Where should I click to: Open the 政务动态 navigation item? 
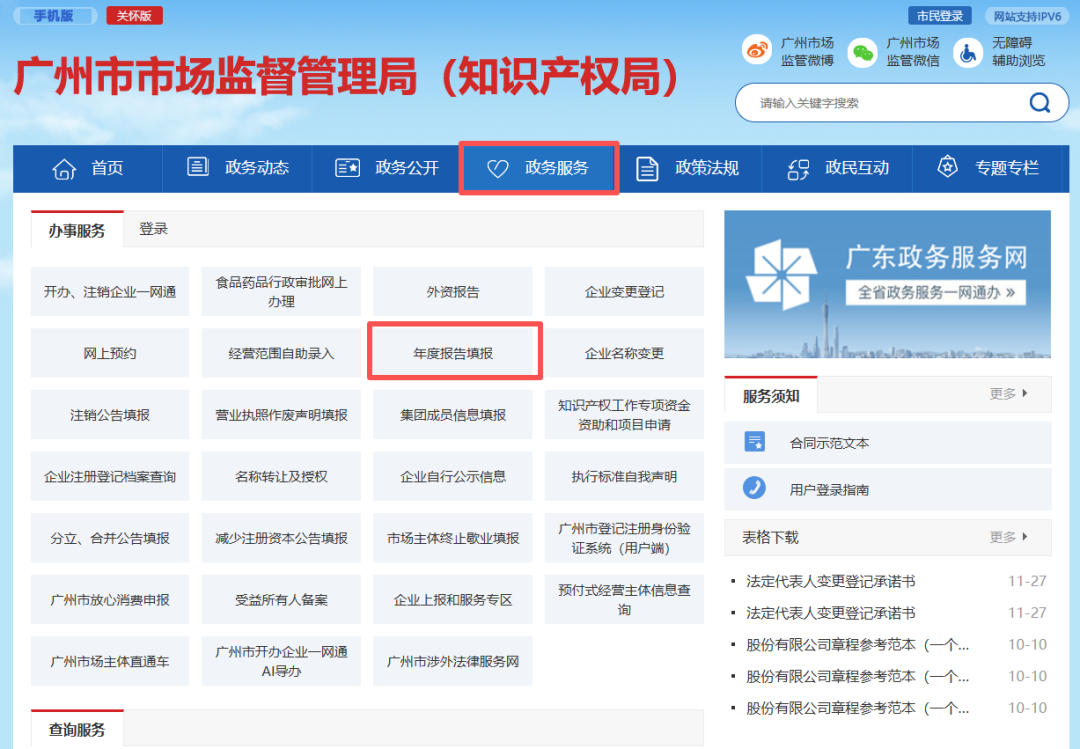pos(237,168)
